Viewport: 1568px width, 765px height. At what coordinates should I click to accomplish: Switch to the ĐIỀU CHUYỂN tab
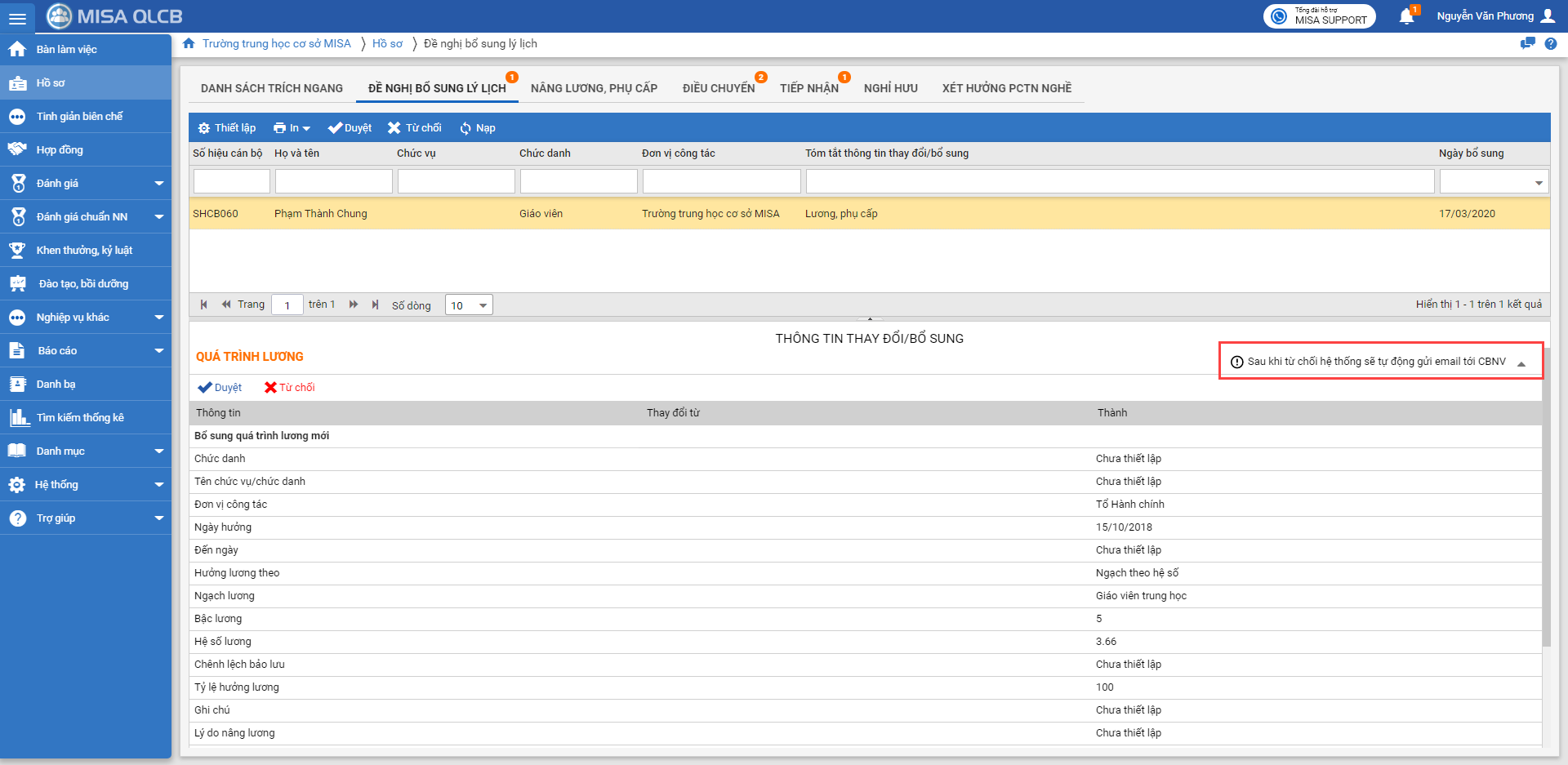pos(718,88)
